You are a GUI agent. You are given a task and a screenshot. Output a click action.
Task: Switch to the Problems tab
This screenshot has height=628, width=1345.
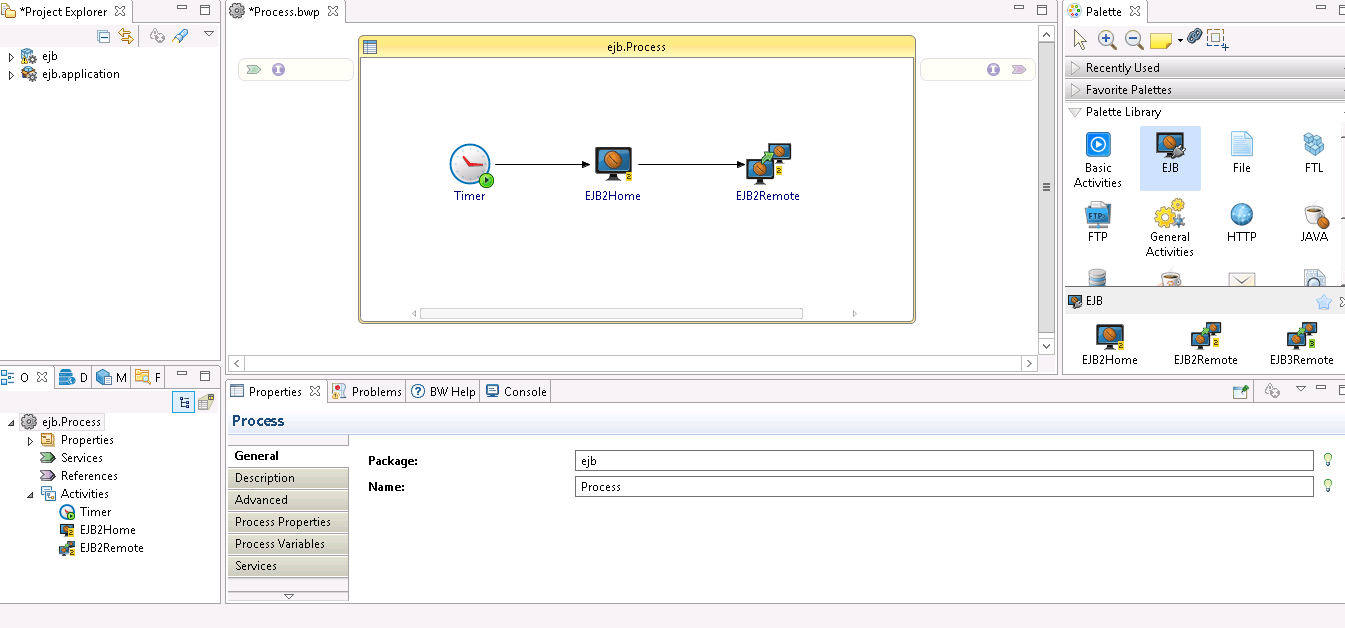pos(368,392)
